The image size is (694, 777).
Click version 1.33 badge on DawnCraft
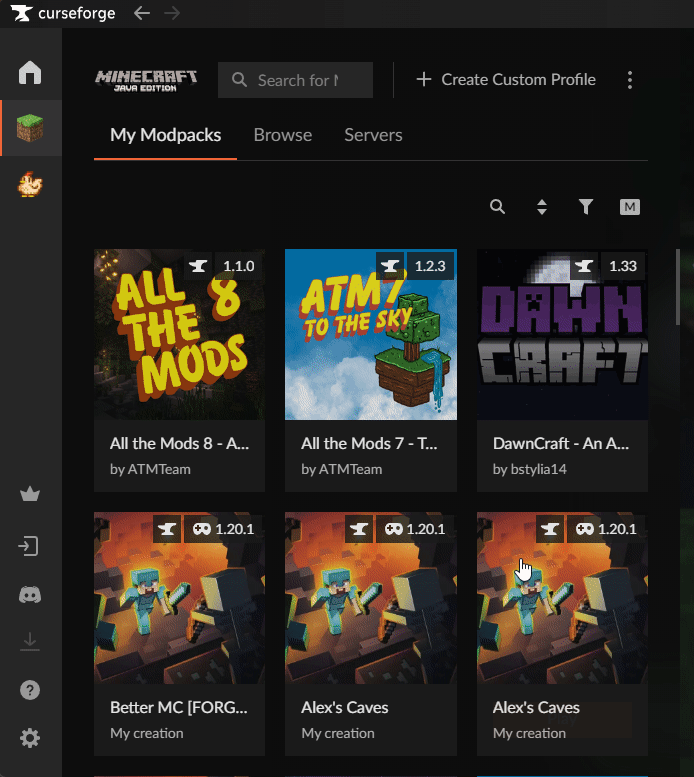pyautogui.click(x=623, y=266)
